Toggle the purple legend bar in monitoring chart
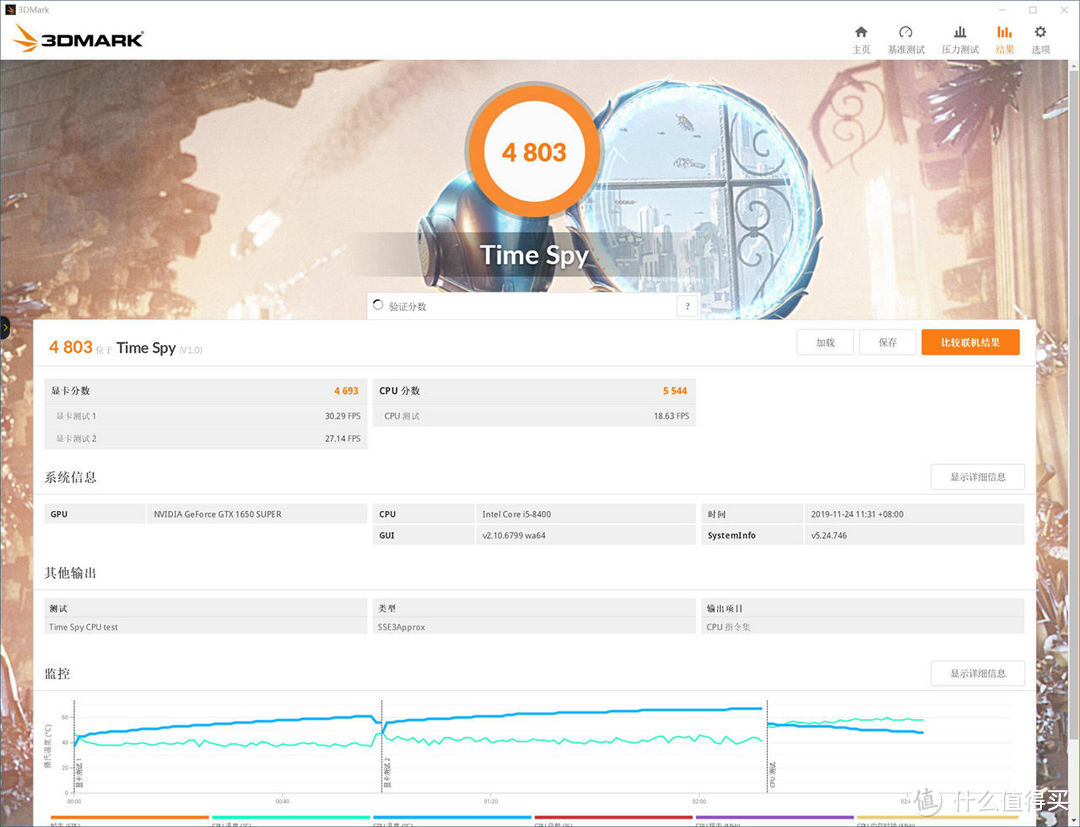The height and width of the screenshot is (827, 1080). pyautogui.click(x=774, y=817)
